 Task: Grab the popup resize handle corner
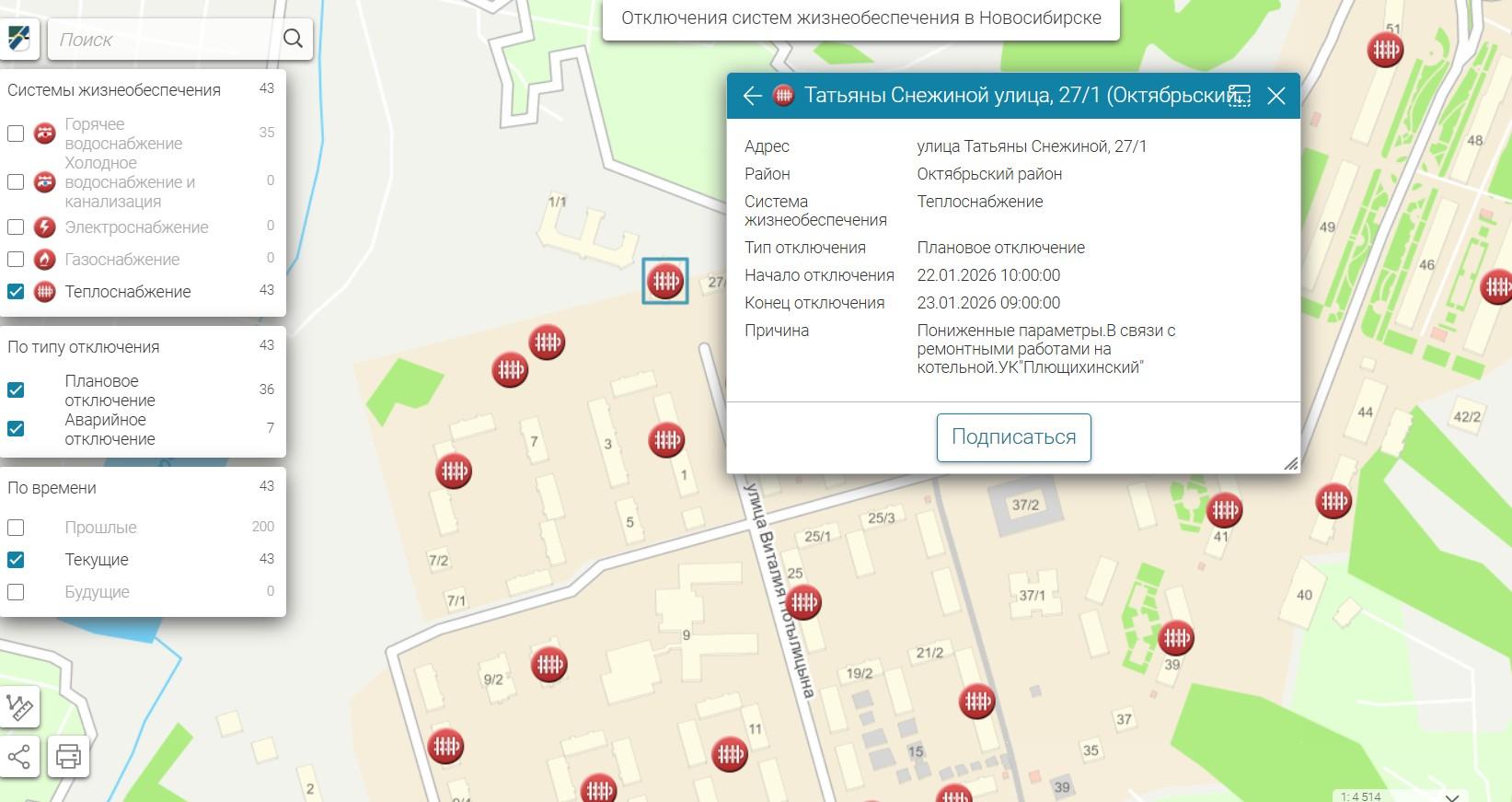coord(1291,464)
